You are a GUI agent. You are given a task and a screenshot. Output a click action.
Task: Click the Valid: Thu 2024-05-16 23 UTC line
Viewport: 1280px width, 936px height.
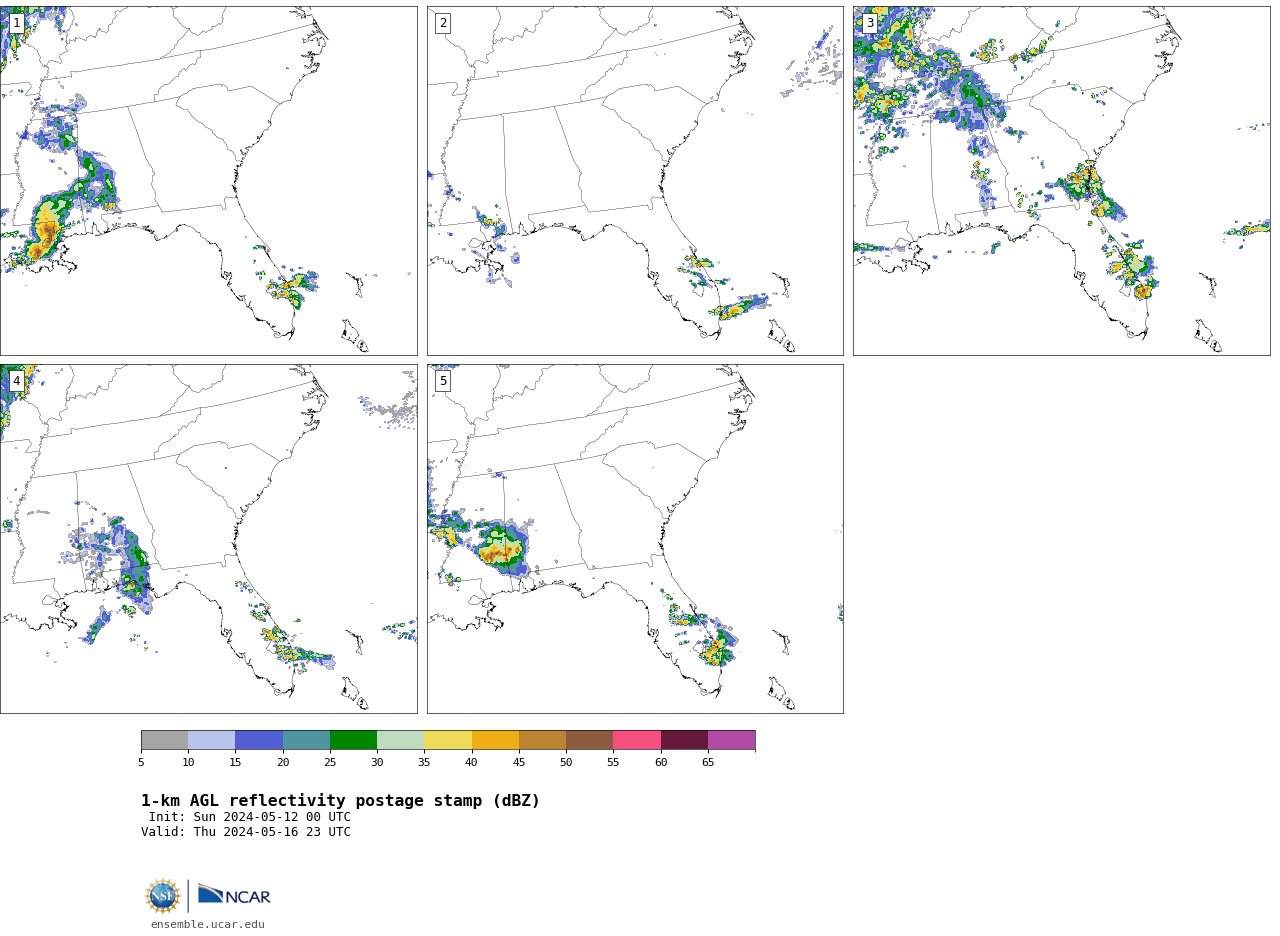[246, 832]
